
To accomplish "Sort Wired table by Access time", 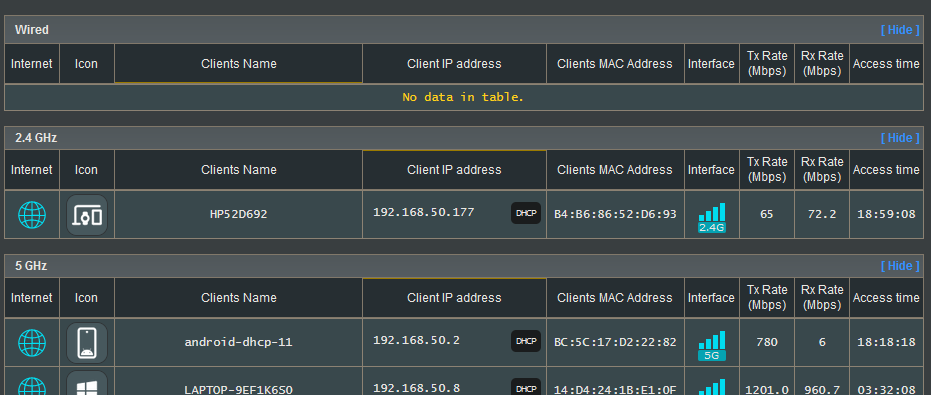I will [x=886, y=64].
